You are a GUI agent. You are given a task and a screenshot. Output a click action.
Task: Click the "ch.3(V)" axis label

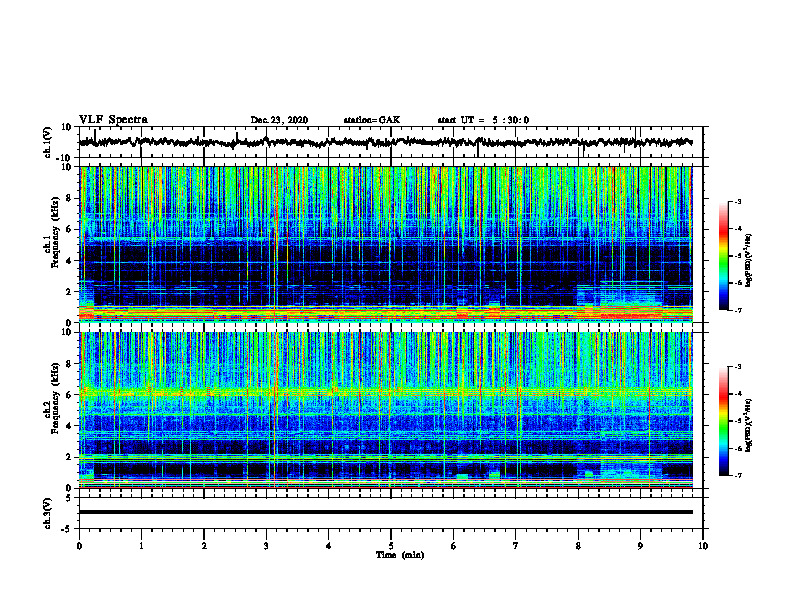pos(48,513)
